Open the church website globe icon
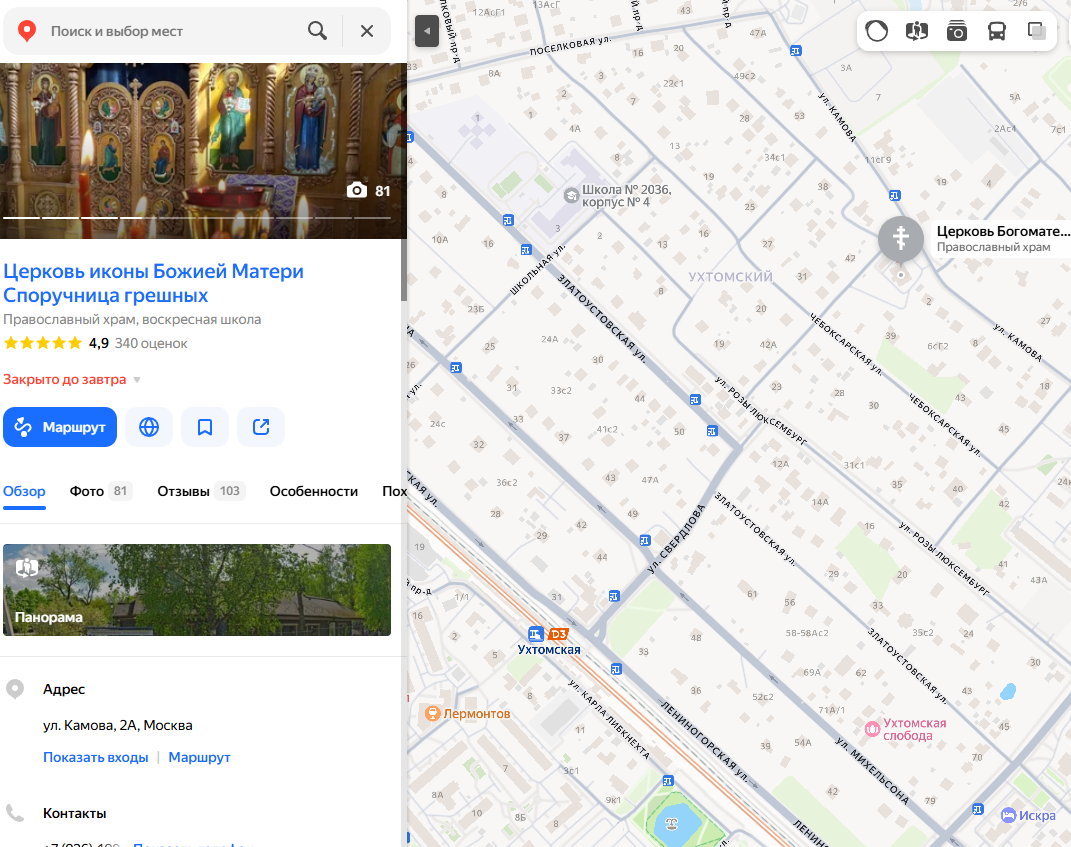1071x847 pixels. click(x=149, y=427)
